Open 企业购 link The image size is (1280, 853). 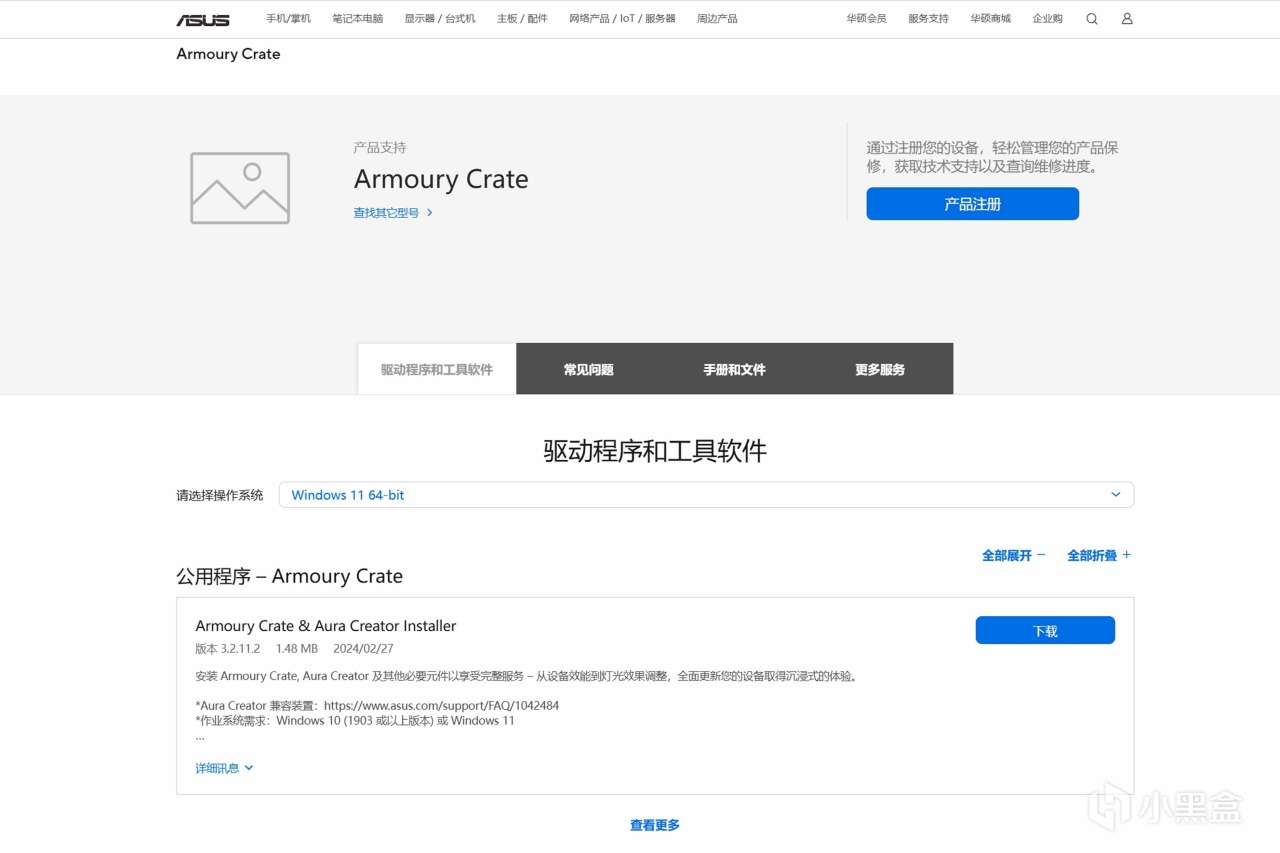[x=1047, y=19]
